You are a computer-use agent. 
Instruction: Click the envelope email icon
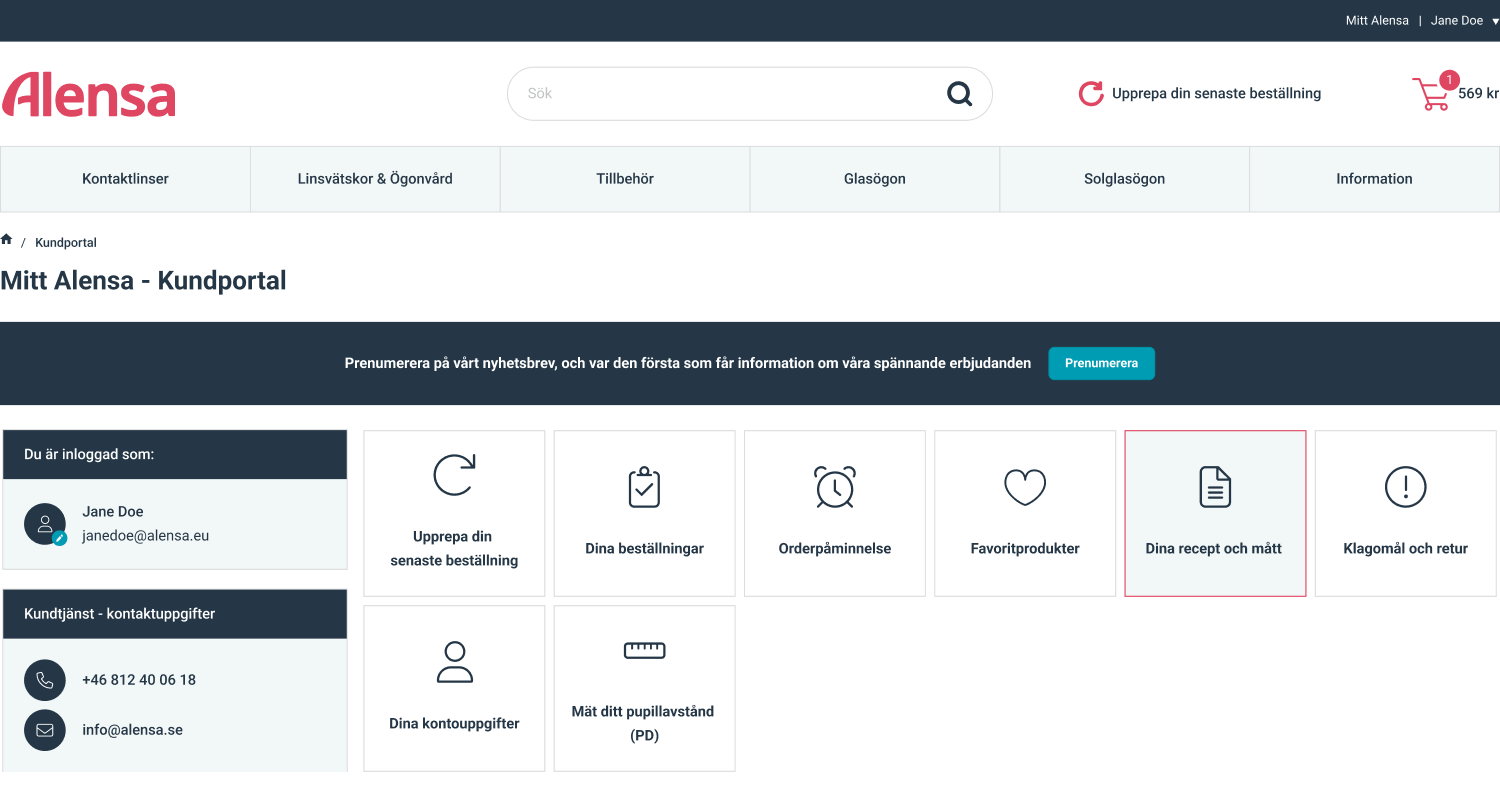pos(45,730)
